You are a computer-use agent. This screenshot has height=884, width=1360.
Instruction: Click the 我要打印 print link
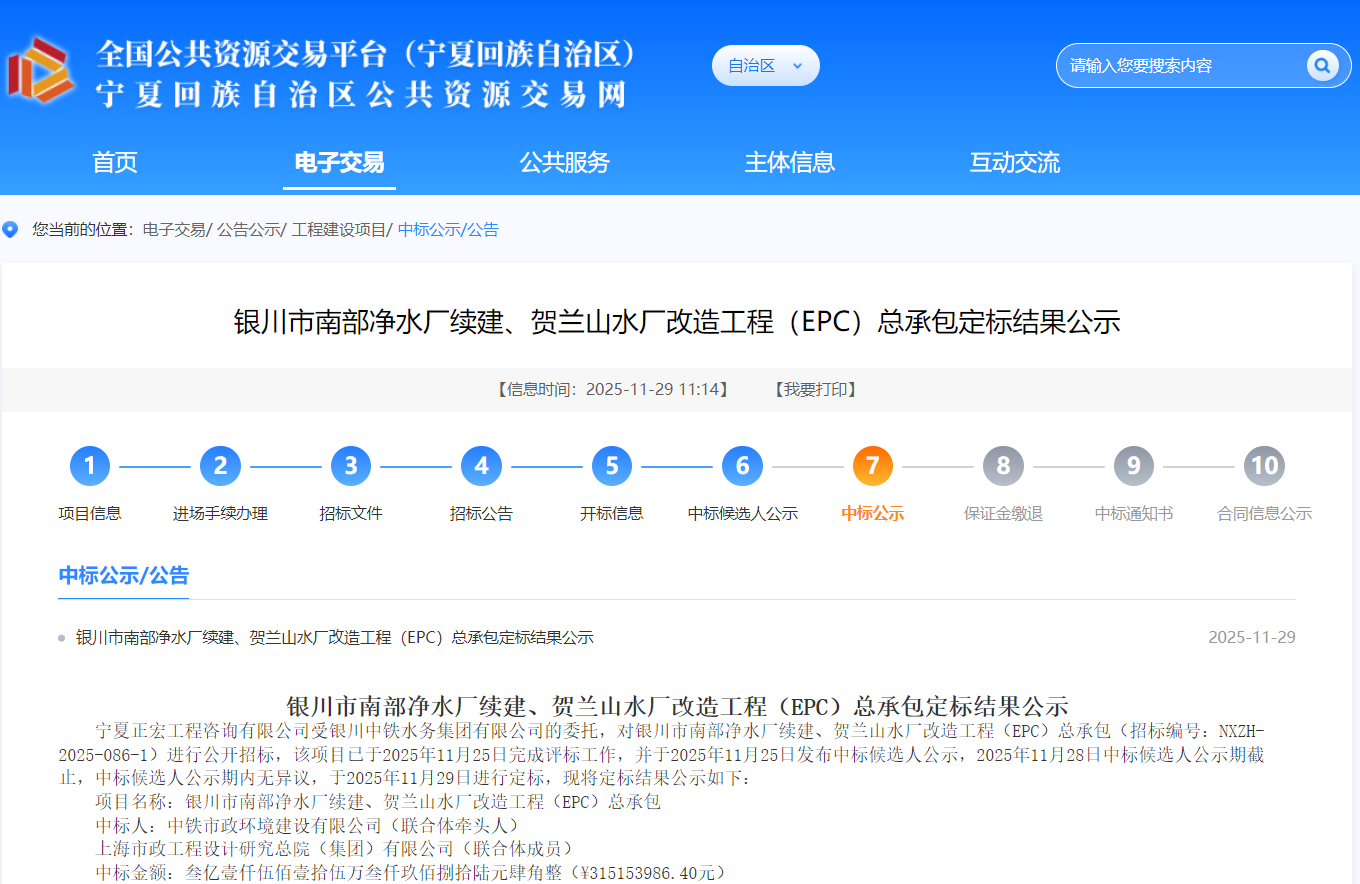816,390
